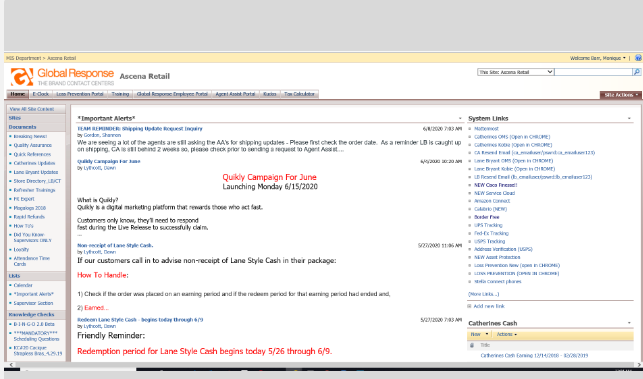The image size is (643, 379).
Task: Open the Agent Assist Portal tab
Action: 235,94
